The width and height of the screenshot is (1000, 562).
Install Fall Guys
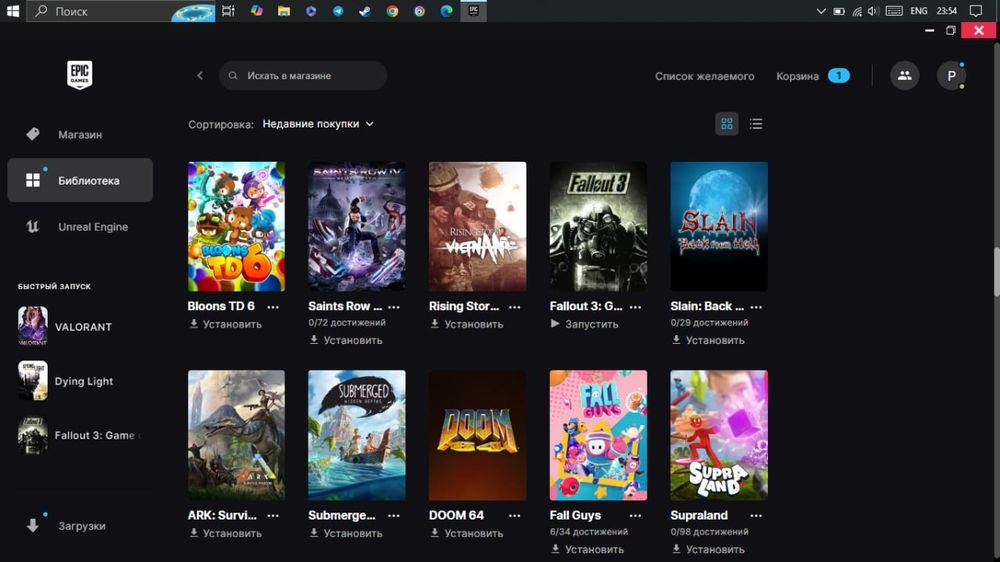[588, 549]
